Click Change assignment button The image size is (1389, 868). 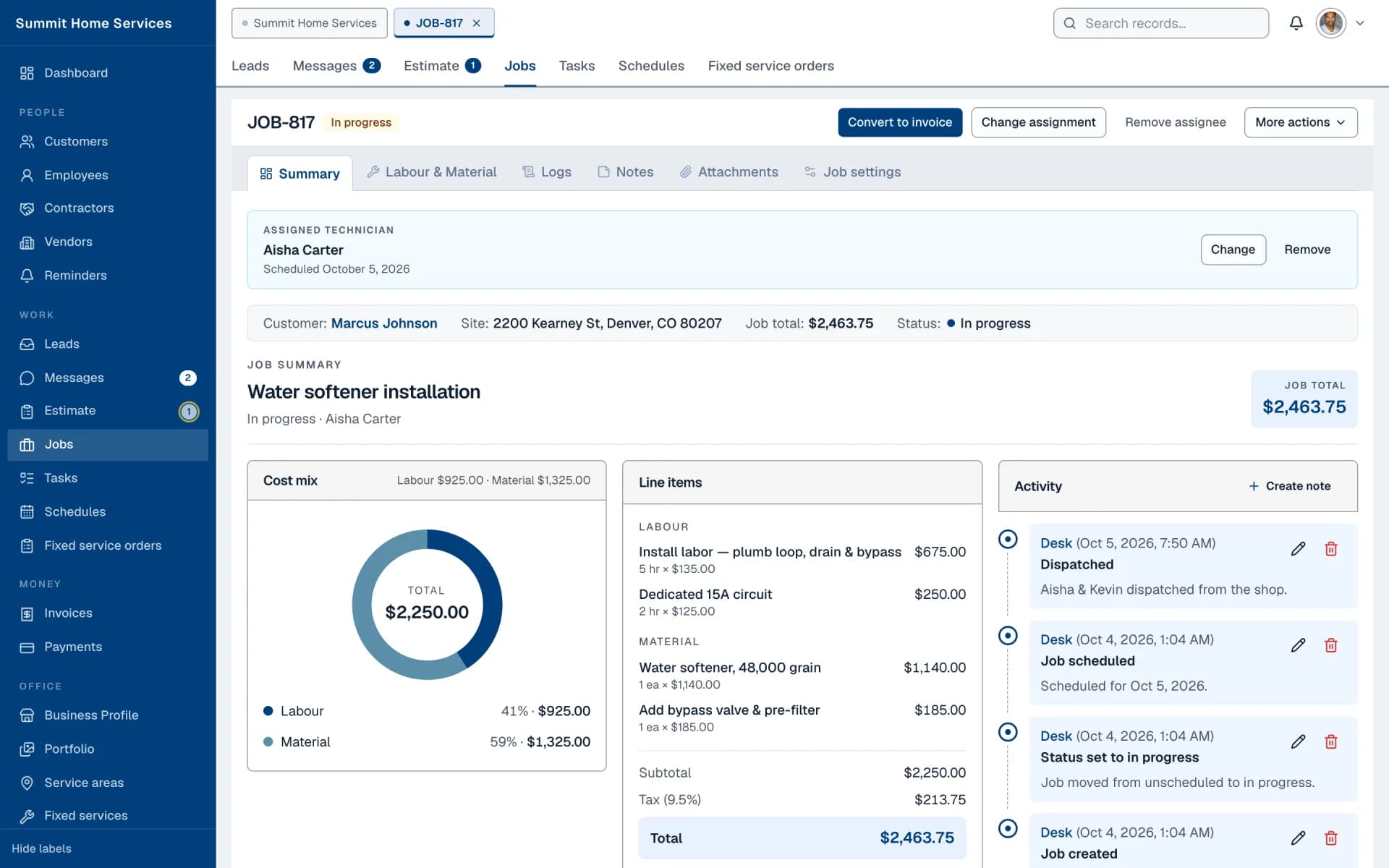coord(1038,122)
